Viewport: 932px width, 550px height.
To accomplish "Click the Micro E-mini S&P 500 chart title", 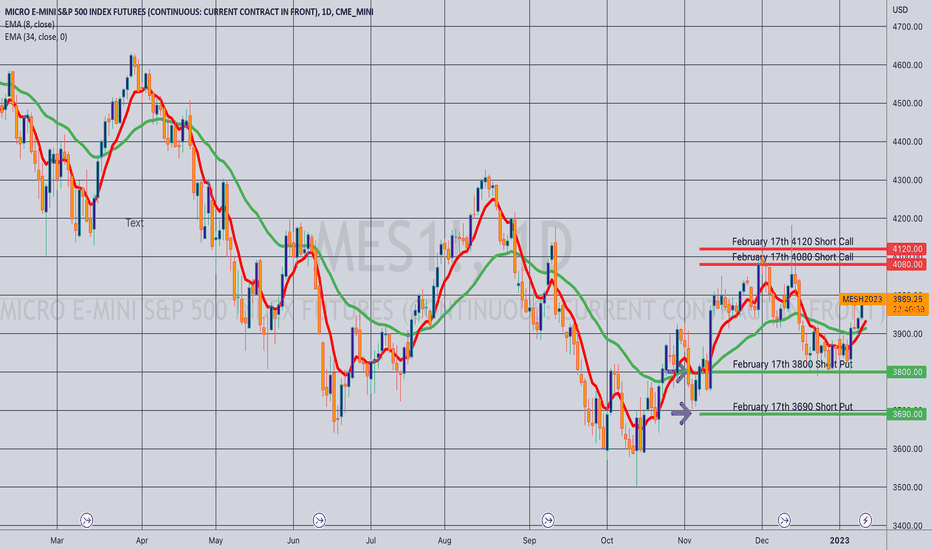I will 189,11.
